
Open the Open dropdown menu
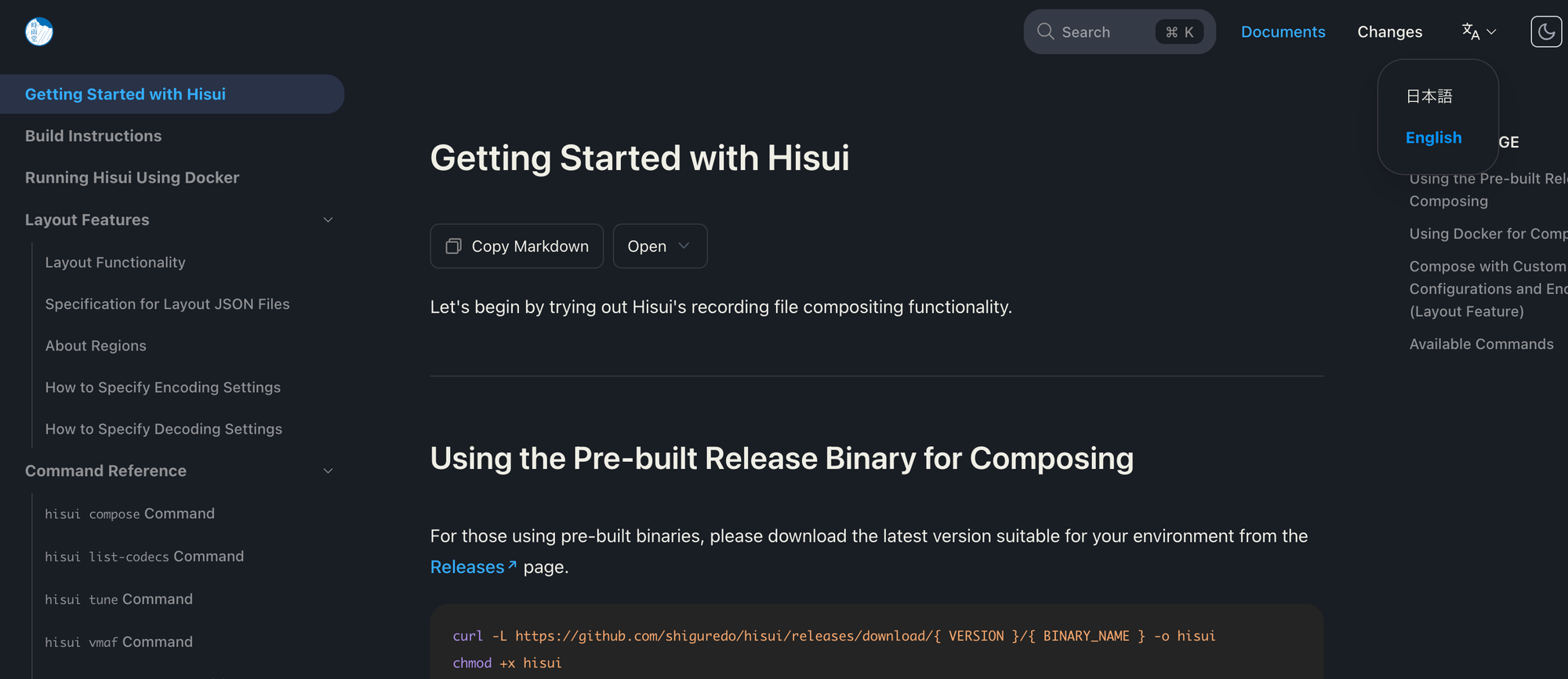[x=659, y=246]
